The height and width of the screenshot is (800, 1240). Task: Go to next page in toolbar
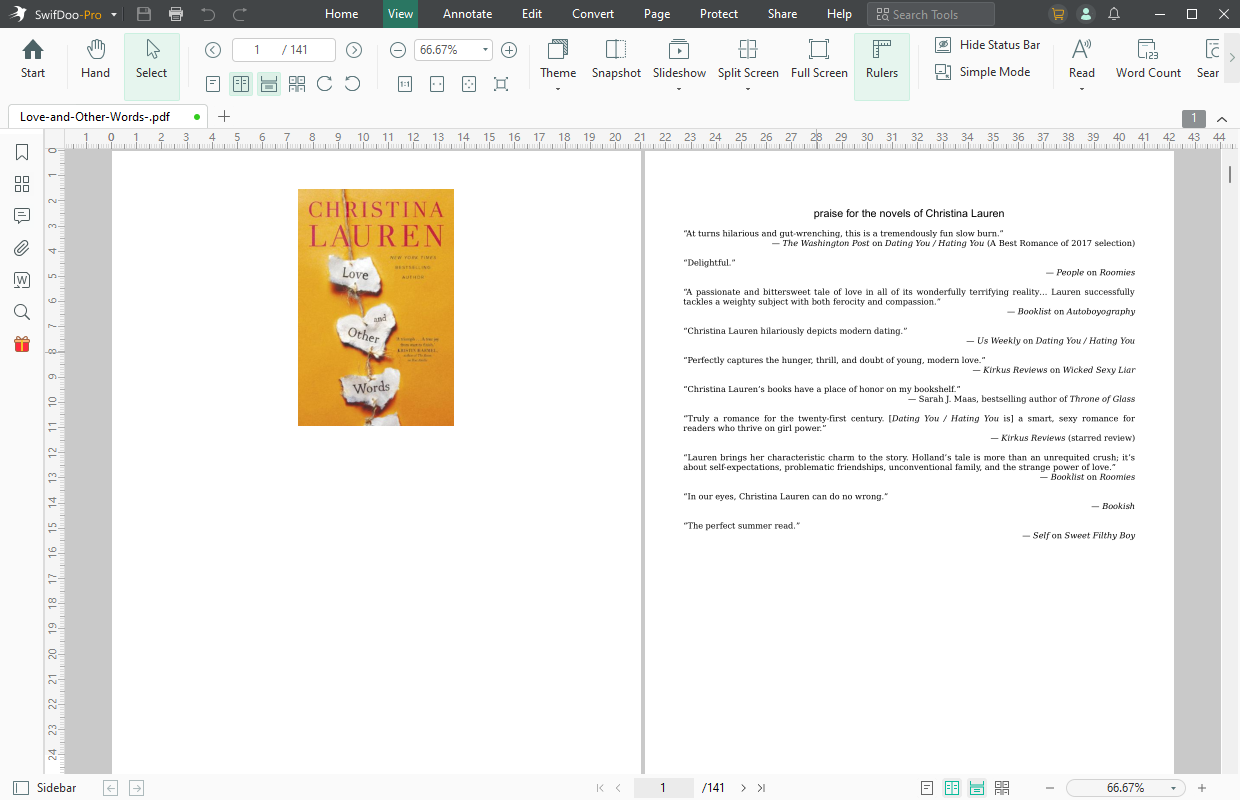354,50
